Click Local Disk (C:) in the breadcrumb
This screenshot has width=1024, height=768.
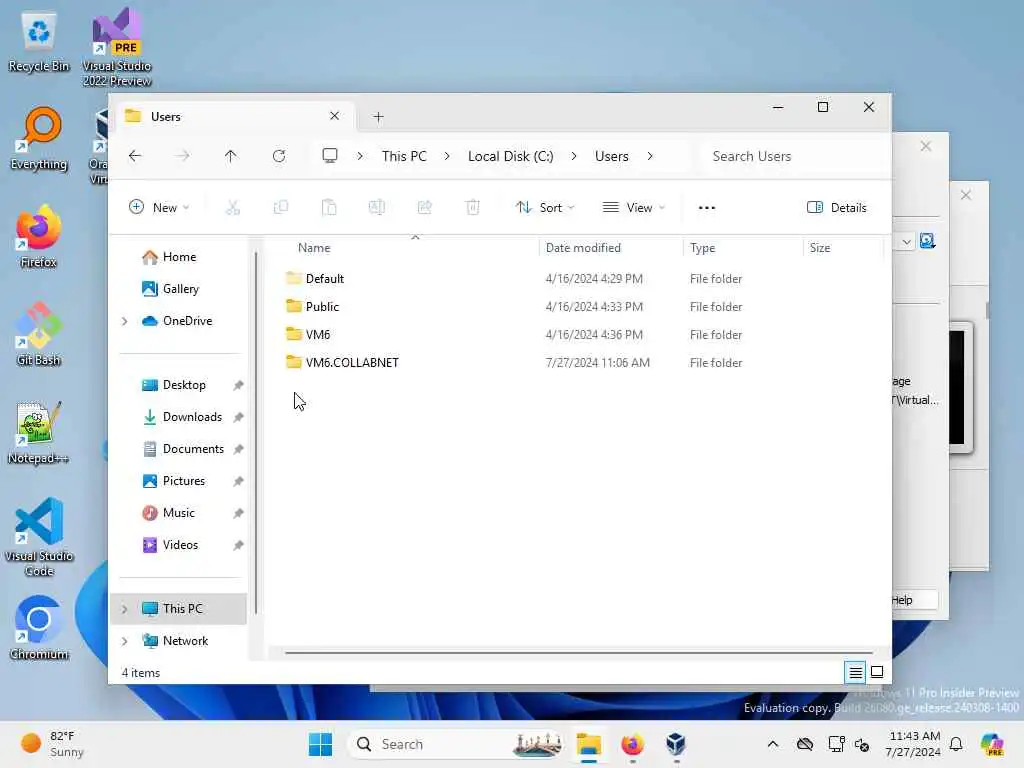(x=511, y=156)
